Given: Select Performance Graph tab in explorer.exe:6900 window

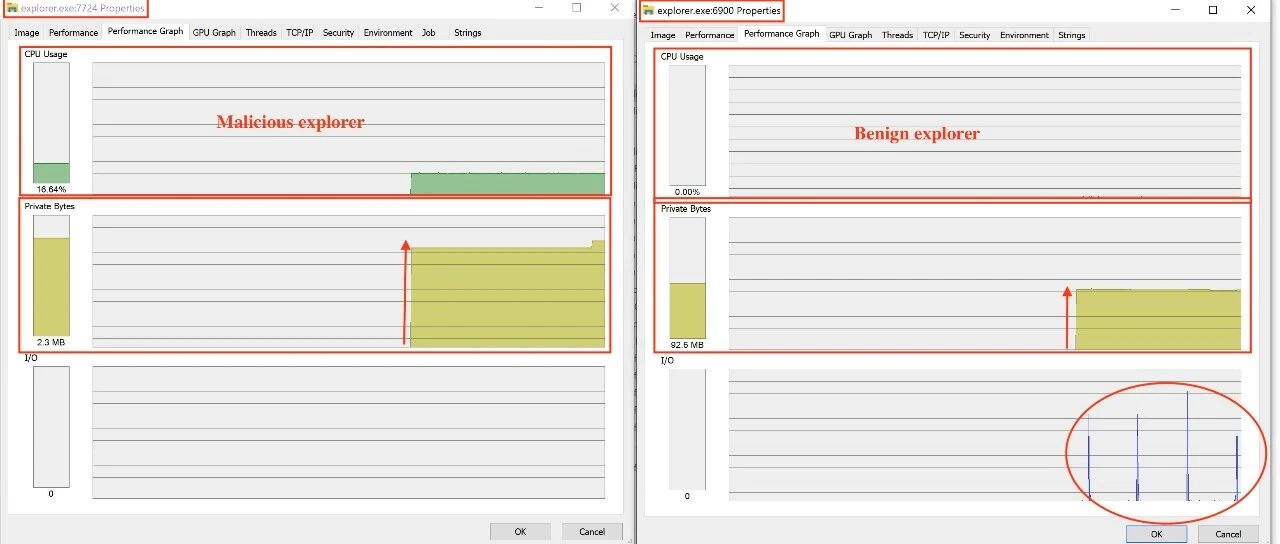Looking at the screenshot, I should pos(782,33).
